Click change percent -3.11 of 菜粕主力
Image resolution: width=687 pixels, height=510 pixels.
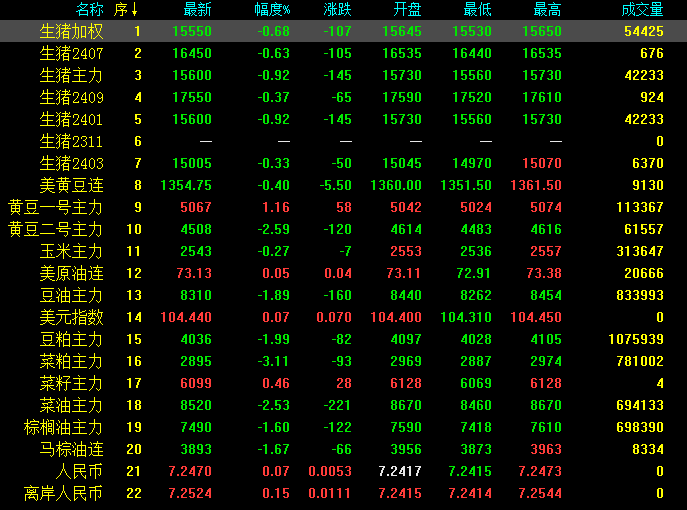(273, 361)
